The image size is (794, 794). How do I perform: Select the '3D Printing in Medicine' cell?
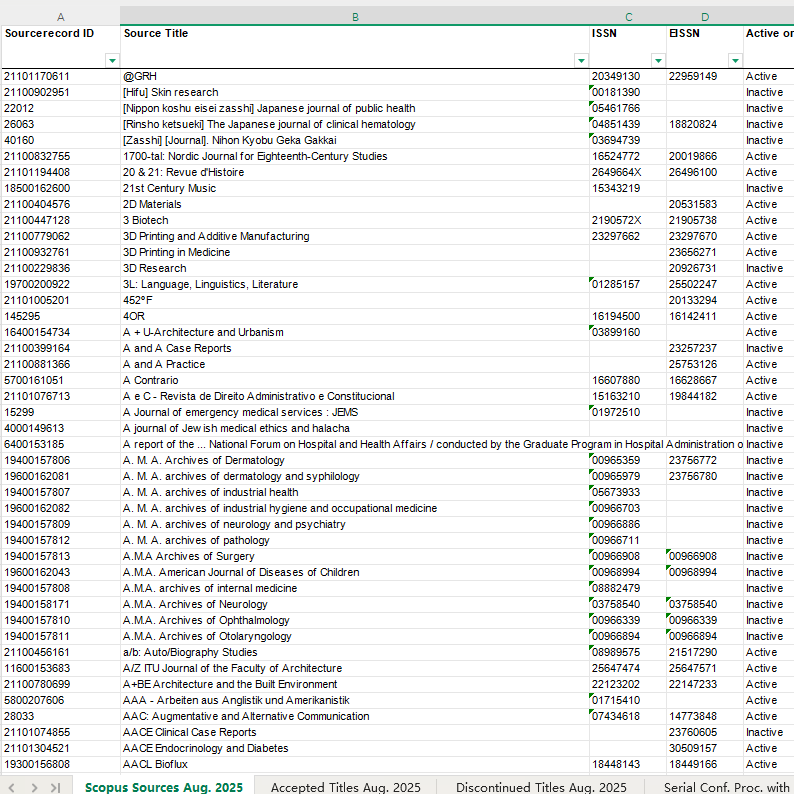[176, 252]
